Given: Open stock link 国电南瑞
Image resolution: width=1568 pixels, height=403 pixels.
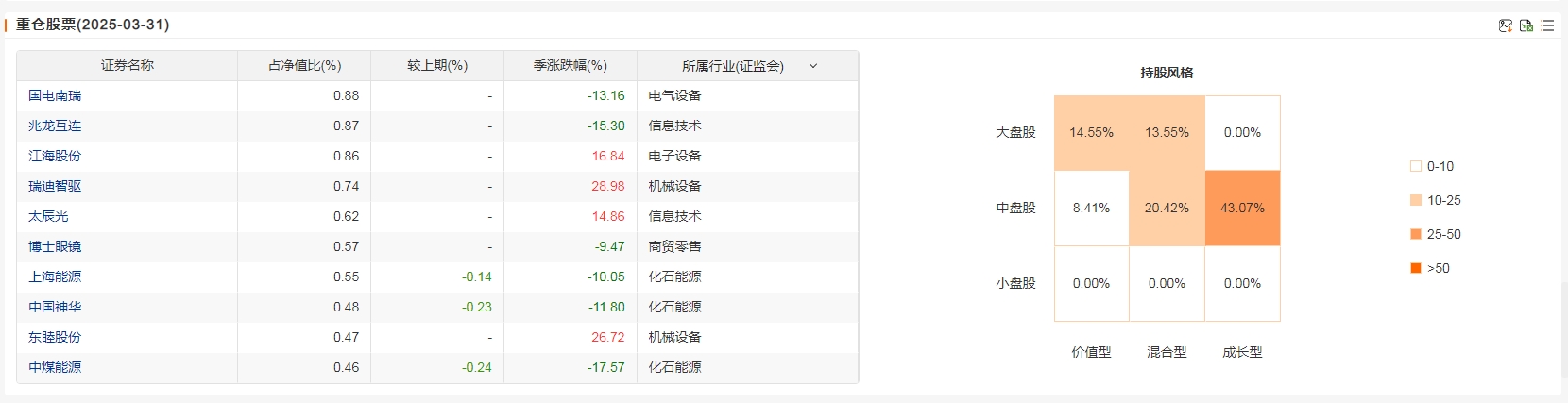Looking at the screenshot, I should pos(55,95).
